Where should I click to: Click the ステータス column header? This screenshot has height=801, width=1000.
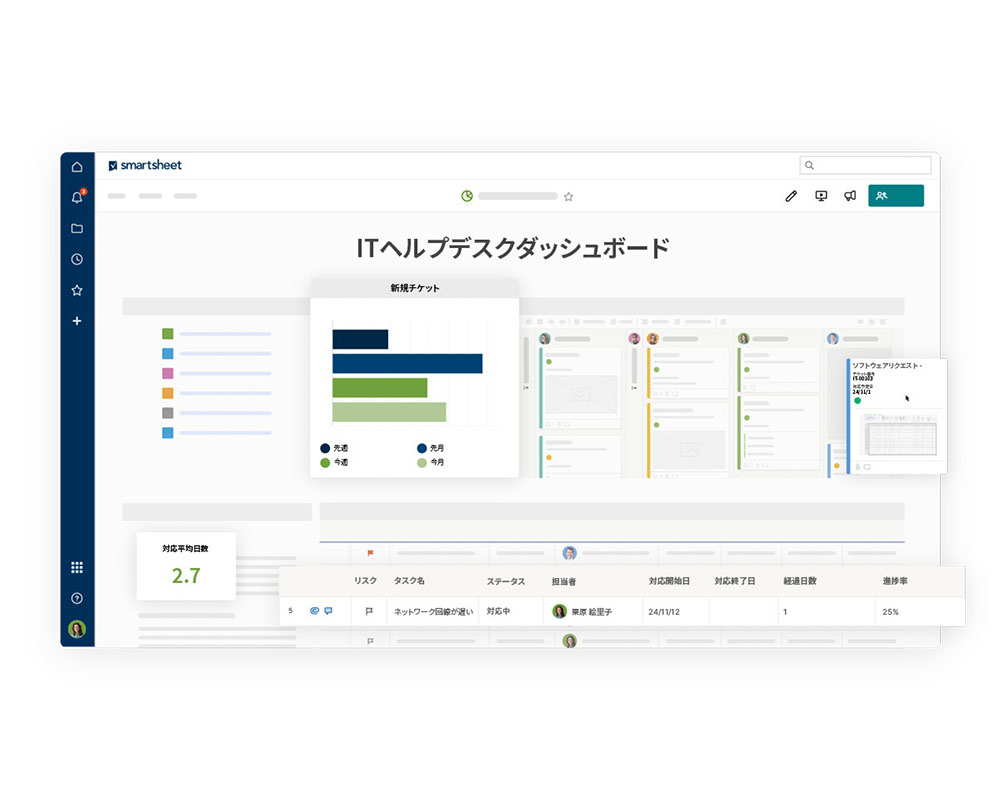coord(506,581)
